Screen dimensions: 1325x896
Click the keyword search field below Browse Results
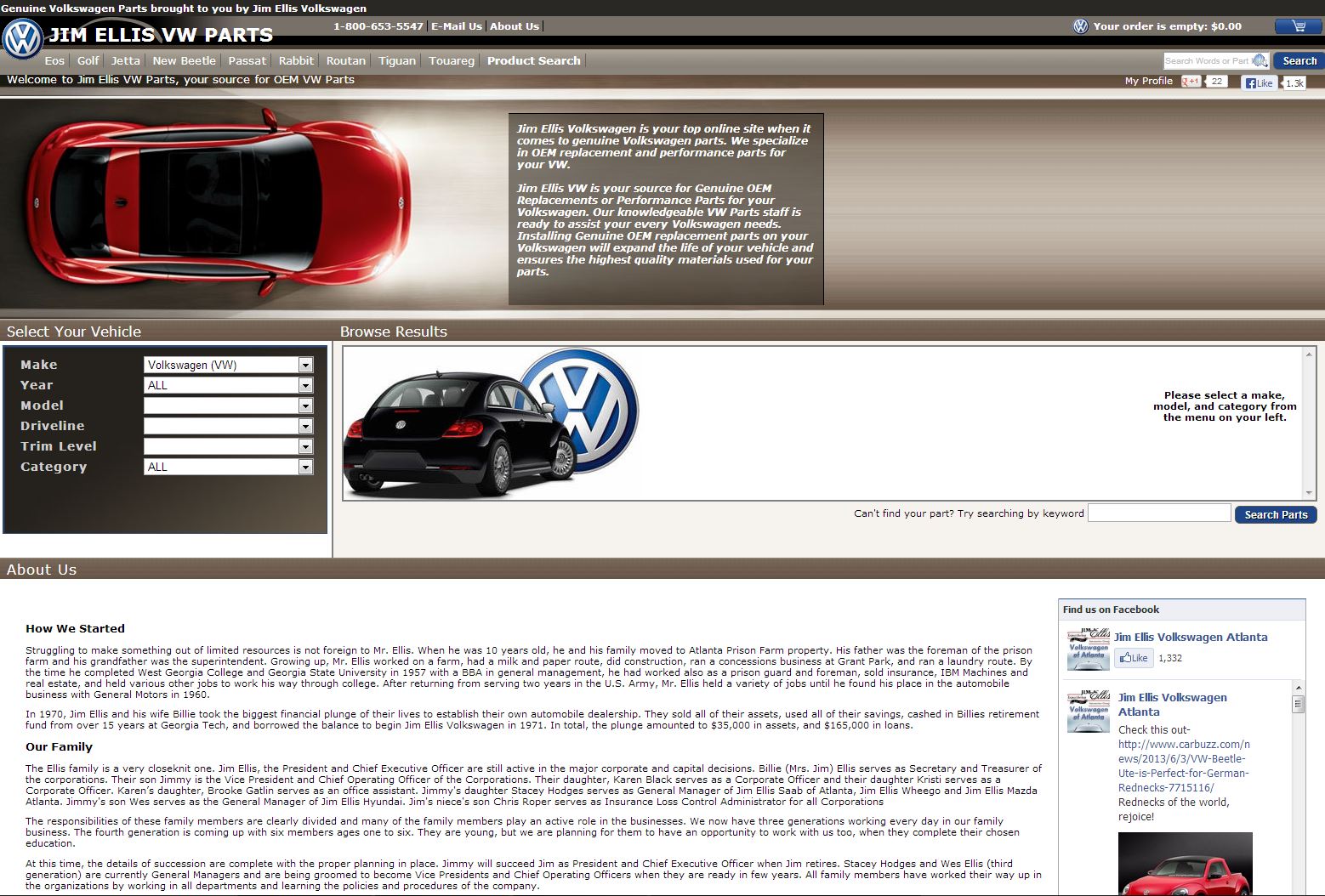coord(1158,513)
